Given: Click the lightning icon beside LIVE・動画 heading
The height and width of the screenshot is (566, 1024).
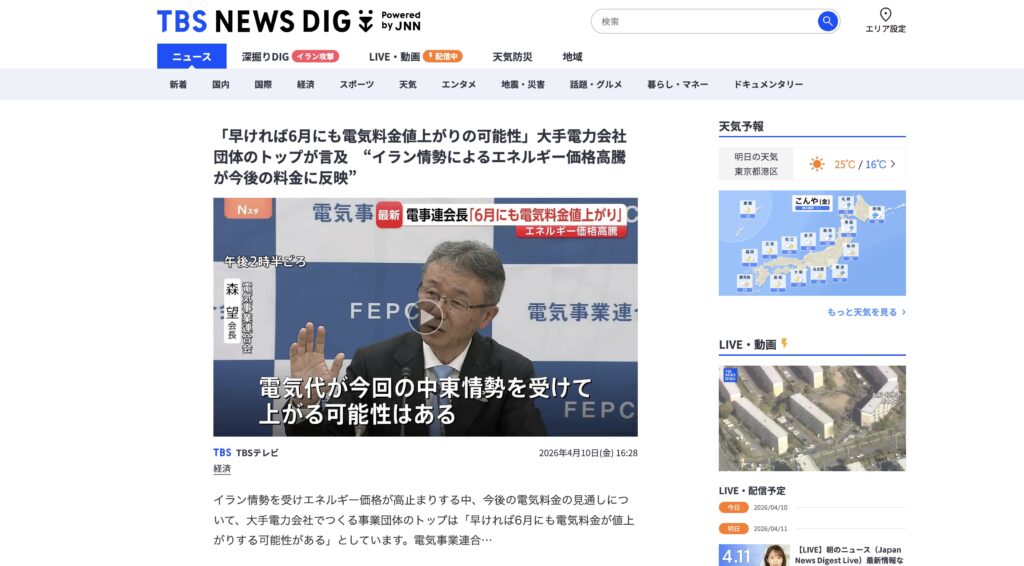Looking at the screenshot, I should 784,343.
